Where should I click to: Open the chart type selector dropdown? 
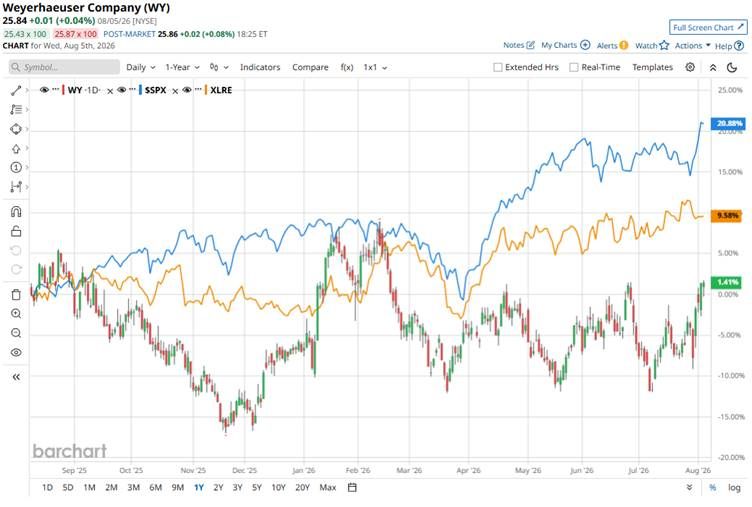219,67
